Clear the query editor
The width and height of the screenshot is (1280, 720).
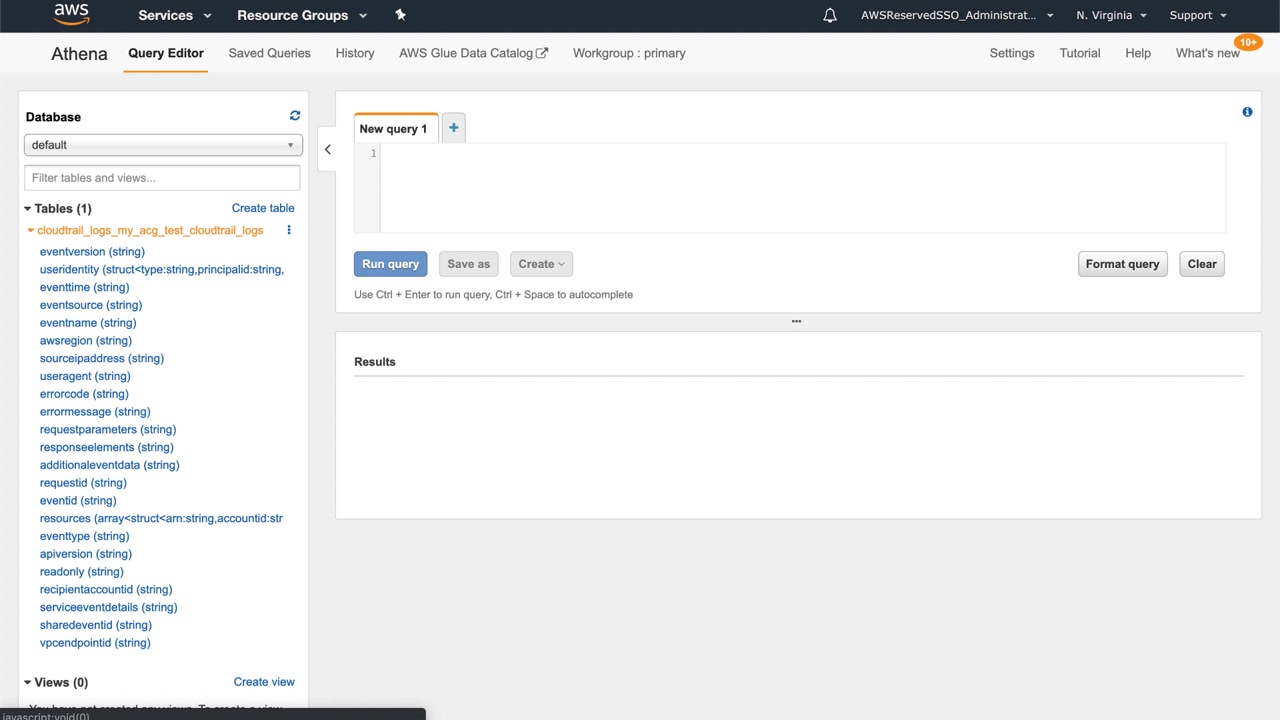(1202, 264)
